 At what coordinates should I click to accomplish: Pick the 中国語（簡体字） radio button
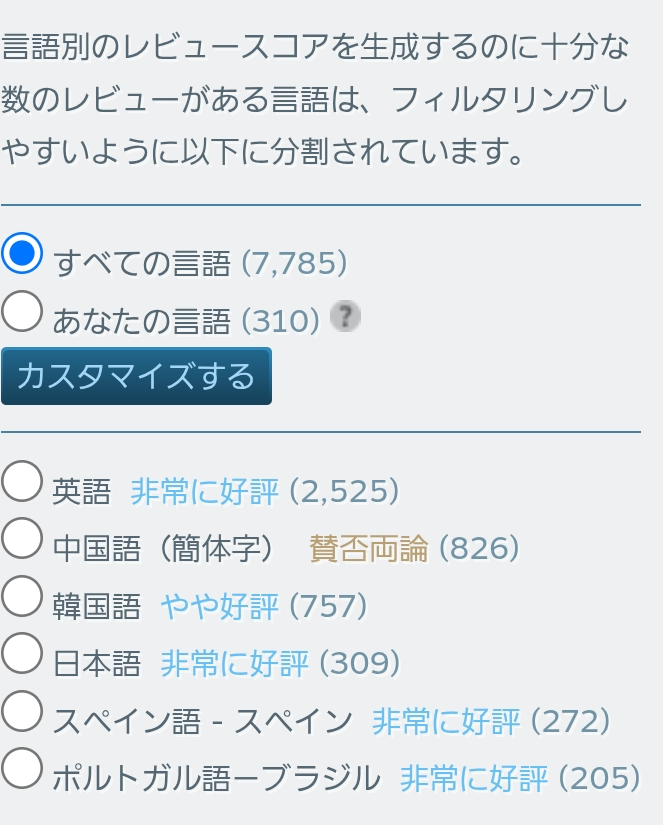22,538
